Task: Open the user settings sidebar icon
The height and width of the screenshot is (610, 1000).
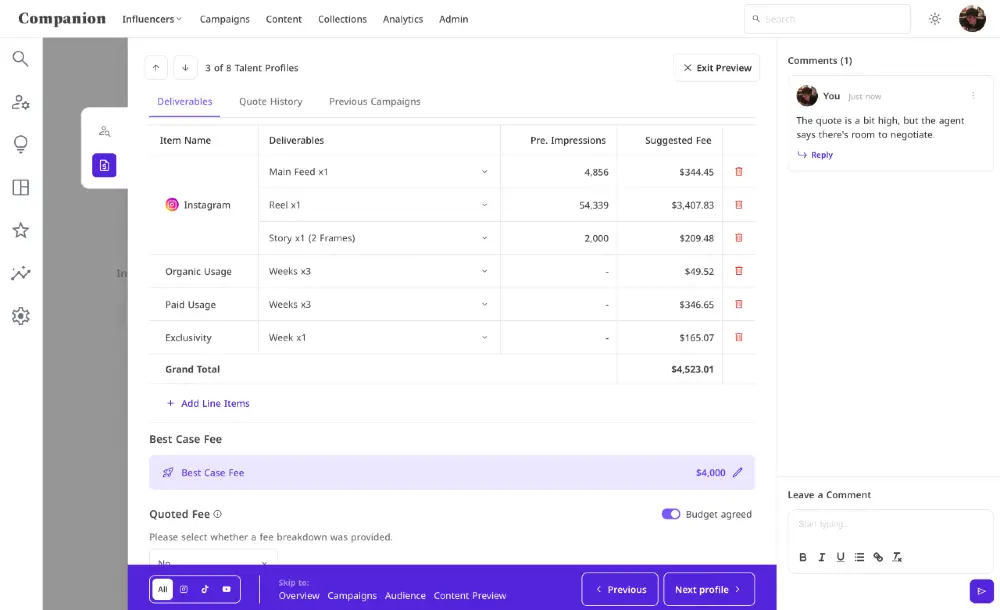Action: [x=20, y=102]
